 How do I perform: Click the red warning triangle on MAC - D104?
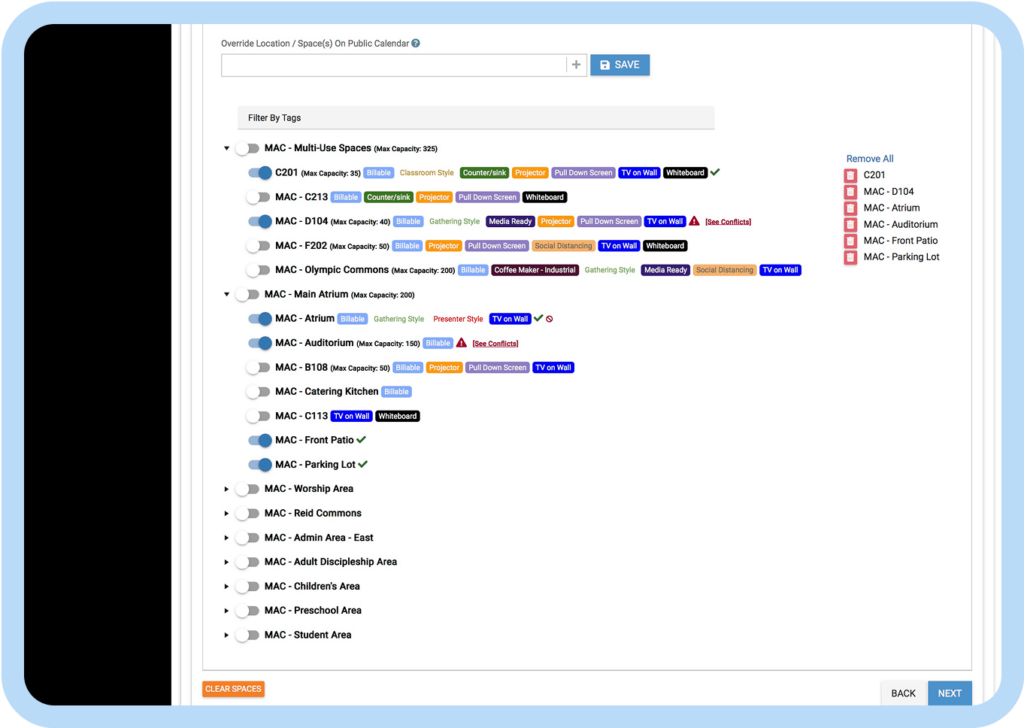tap(694, 221)
